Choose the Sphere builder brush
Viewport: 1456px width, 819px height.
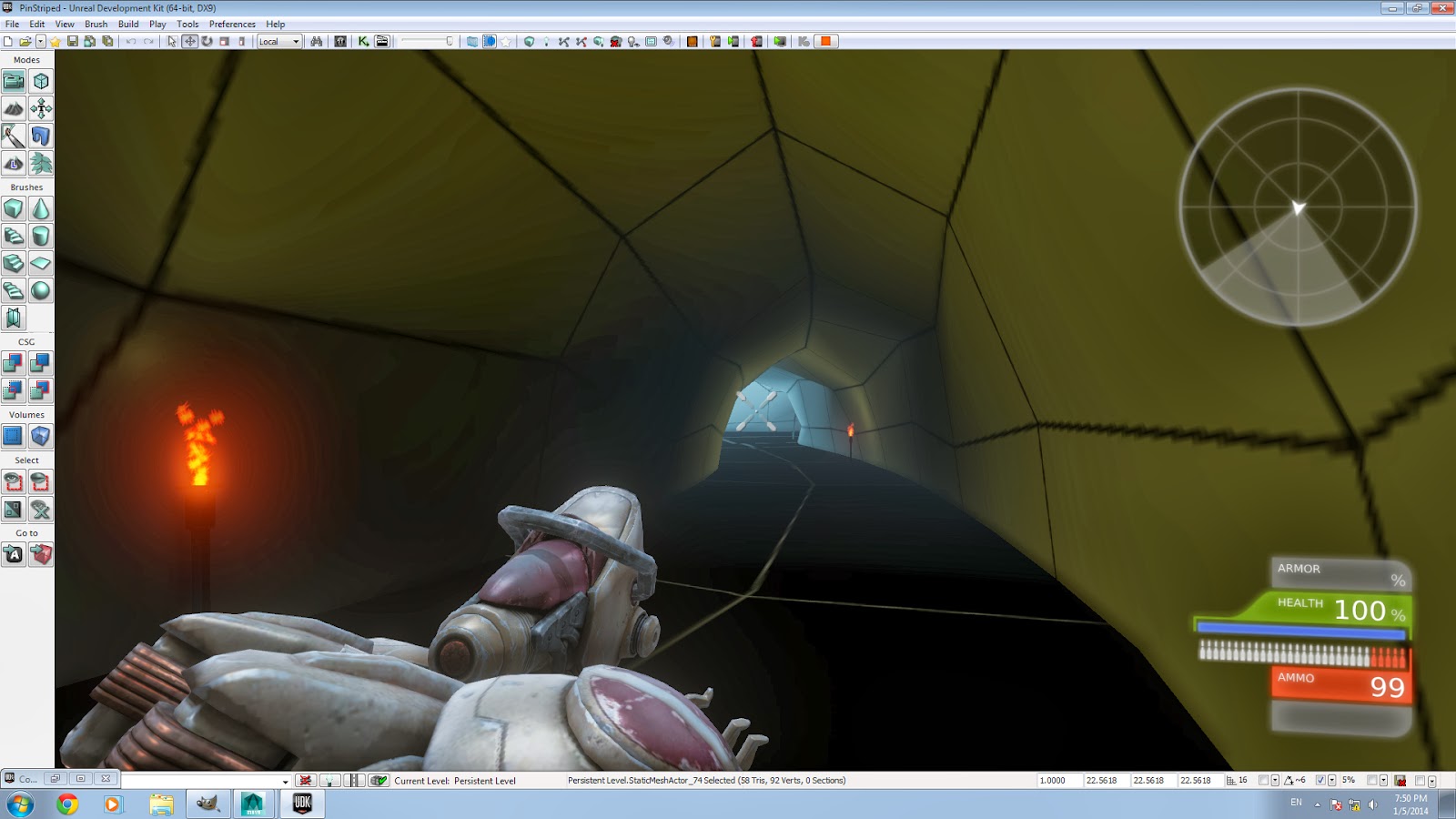(41, 290)
